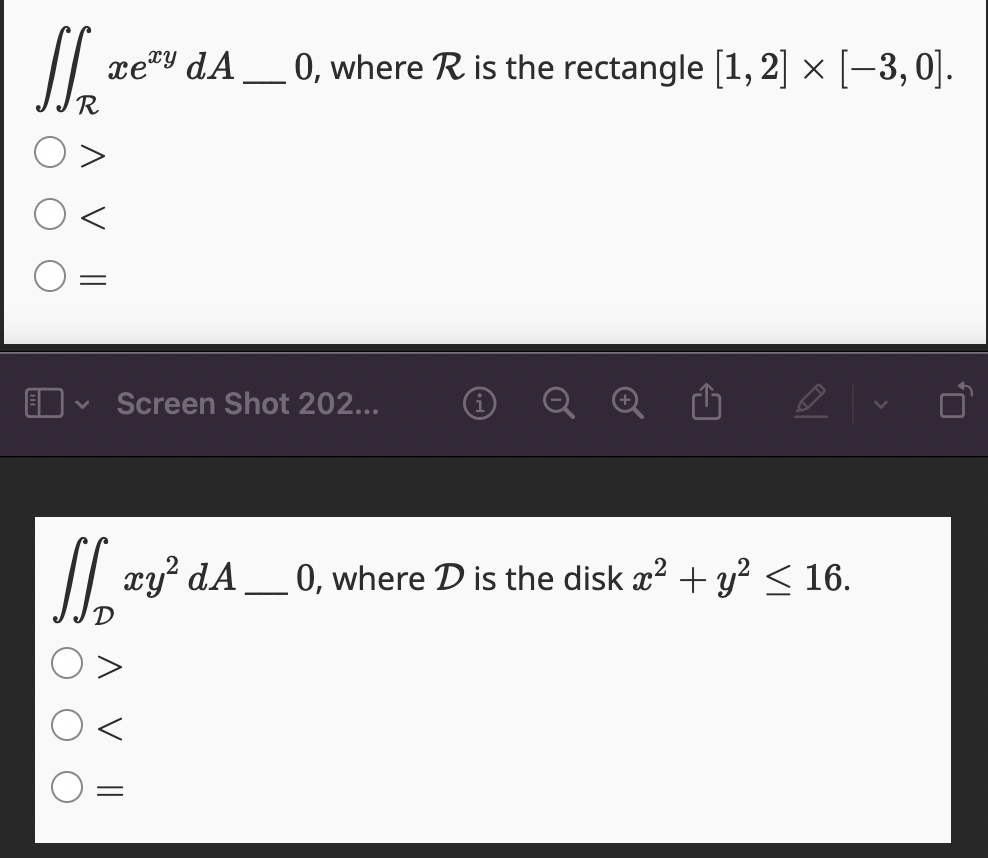Click the circled info badge in the toolbar
Screen dimensions: 988x858
(479, 403)
